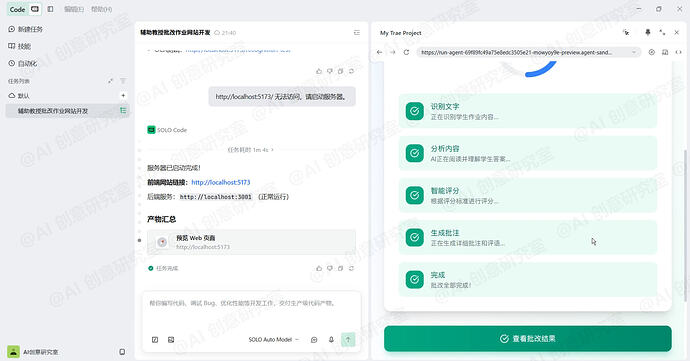
Task: Thumbs down the upper assistant reply
Action: tap(330, 71)
